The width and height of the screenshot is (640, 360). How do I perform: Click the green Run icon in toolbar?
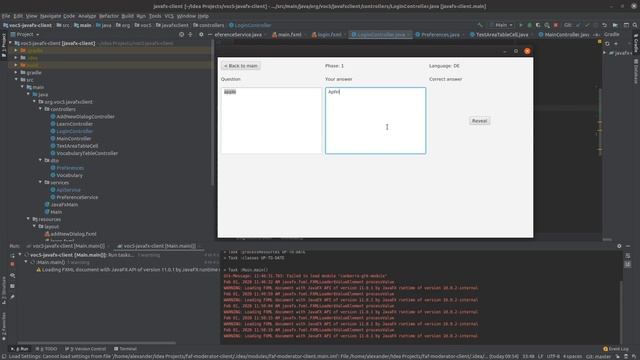click(520, 25)
